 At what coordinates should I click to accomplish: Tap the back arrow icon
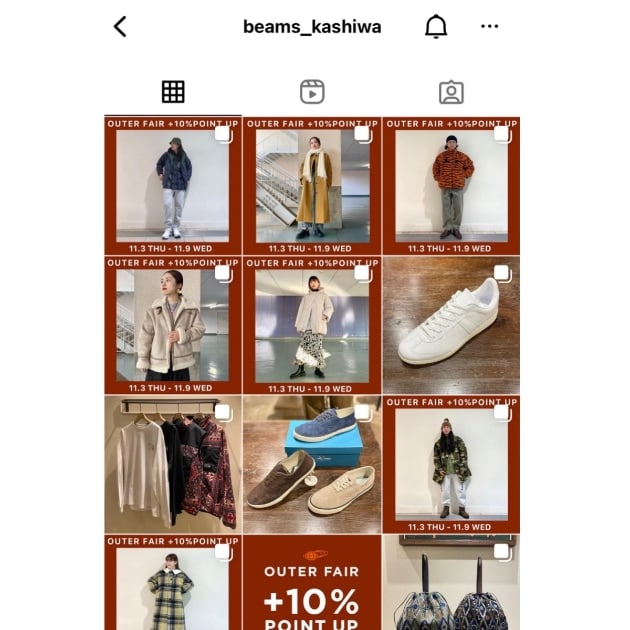(x=120, y=27)
